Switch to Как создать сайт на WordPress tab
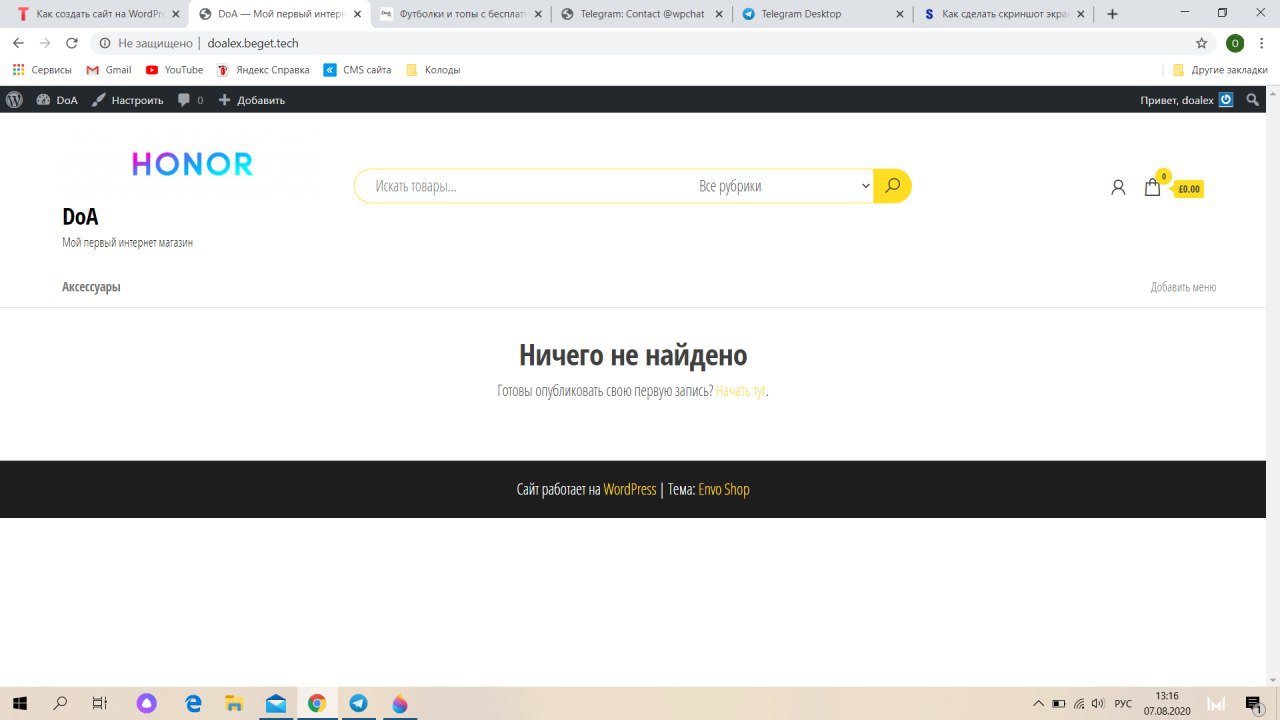Image resolution: width=1280 pixels, height=720 pixels. pos(98,14)
